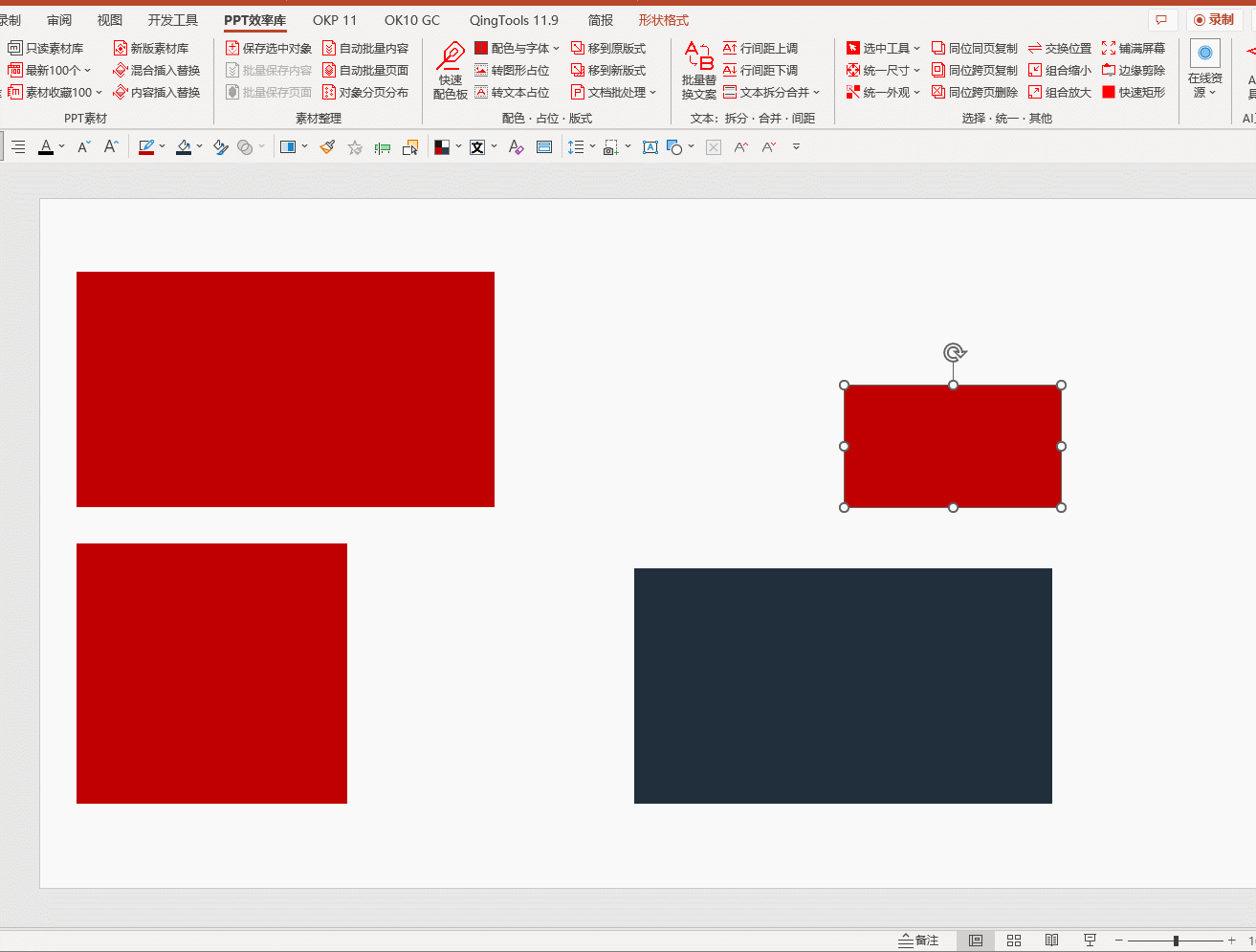The width and height of the screenshot is (1256, 952).
Task: Click the text box icon in quick toolbar
Action: click(650, 146)
